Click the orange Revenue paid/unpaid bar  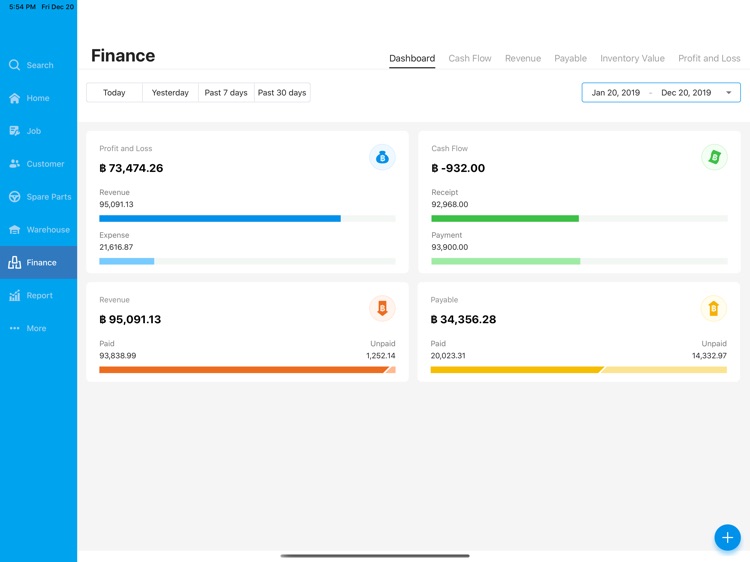pyautogui.click(x=247, y=370)
